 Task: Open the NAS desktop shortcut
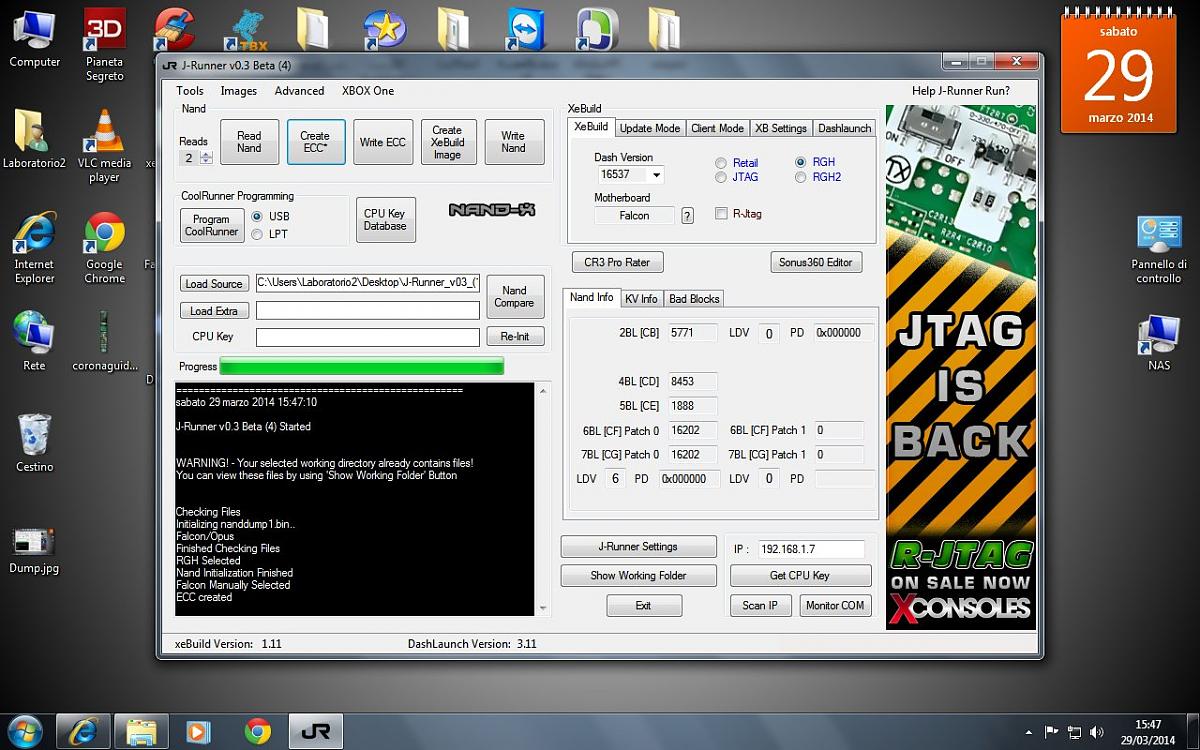[1159, 343]
